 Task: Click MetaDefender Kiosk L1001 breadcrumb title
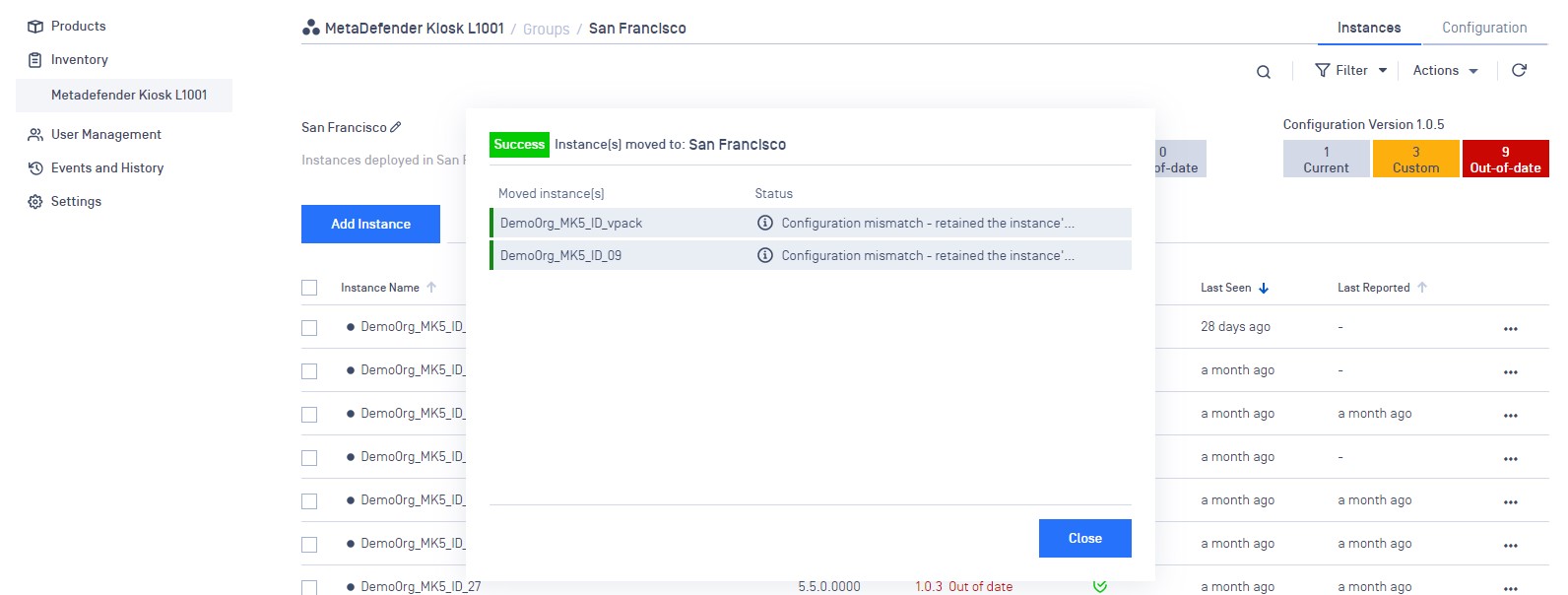point(415,29)
